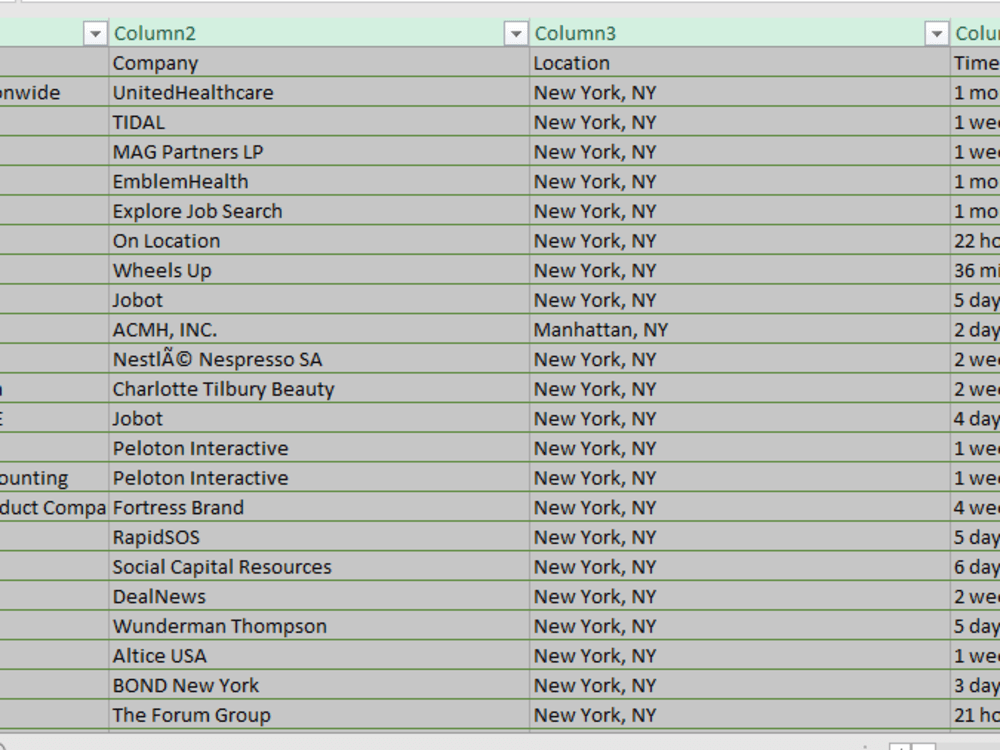Click location cell in Altice USA row

click(x=740, y=656)
